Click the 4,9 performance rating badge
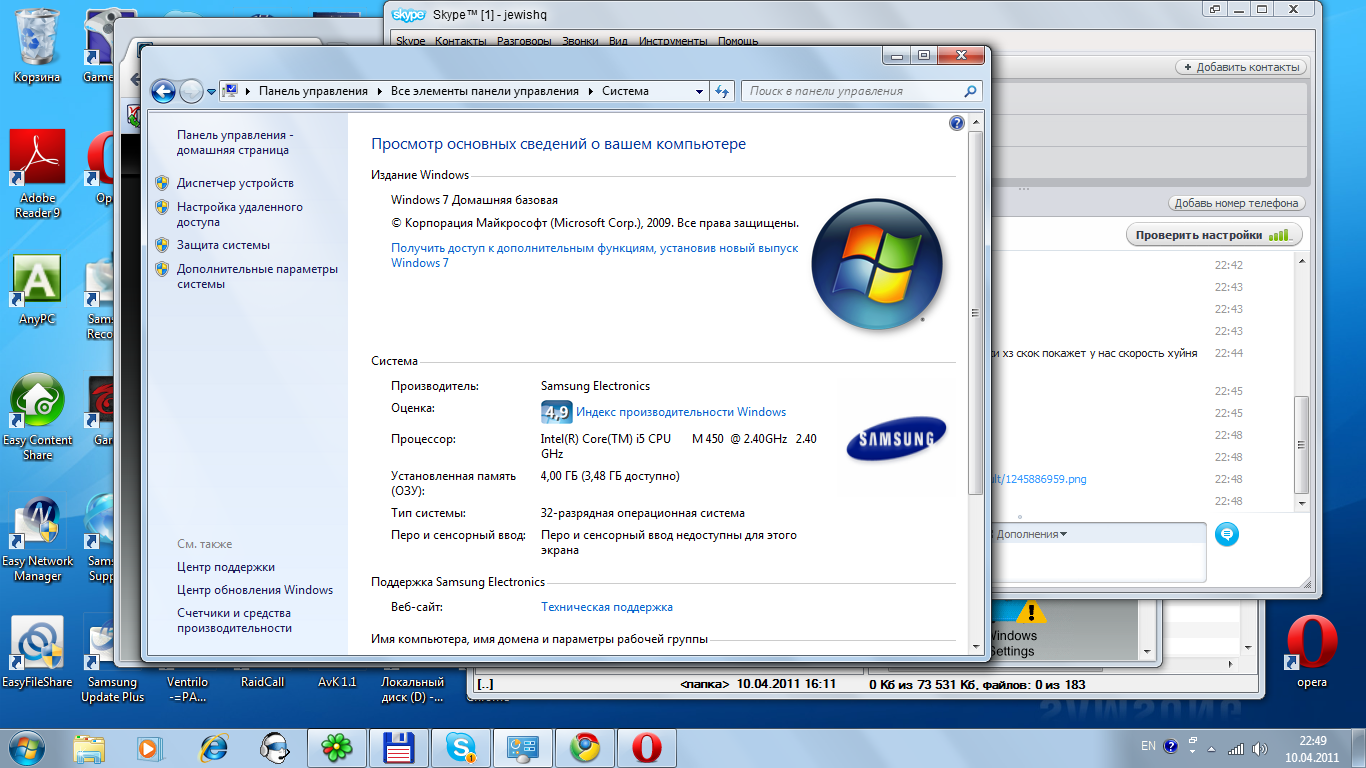Image resolution: width=1366 pixels, height=768 pixels. point(556,412)
